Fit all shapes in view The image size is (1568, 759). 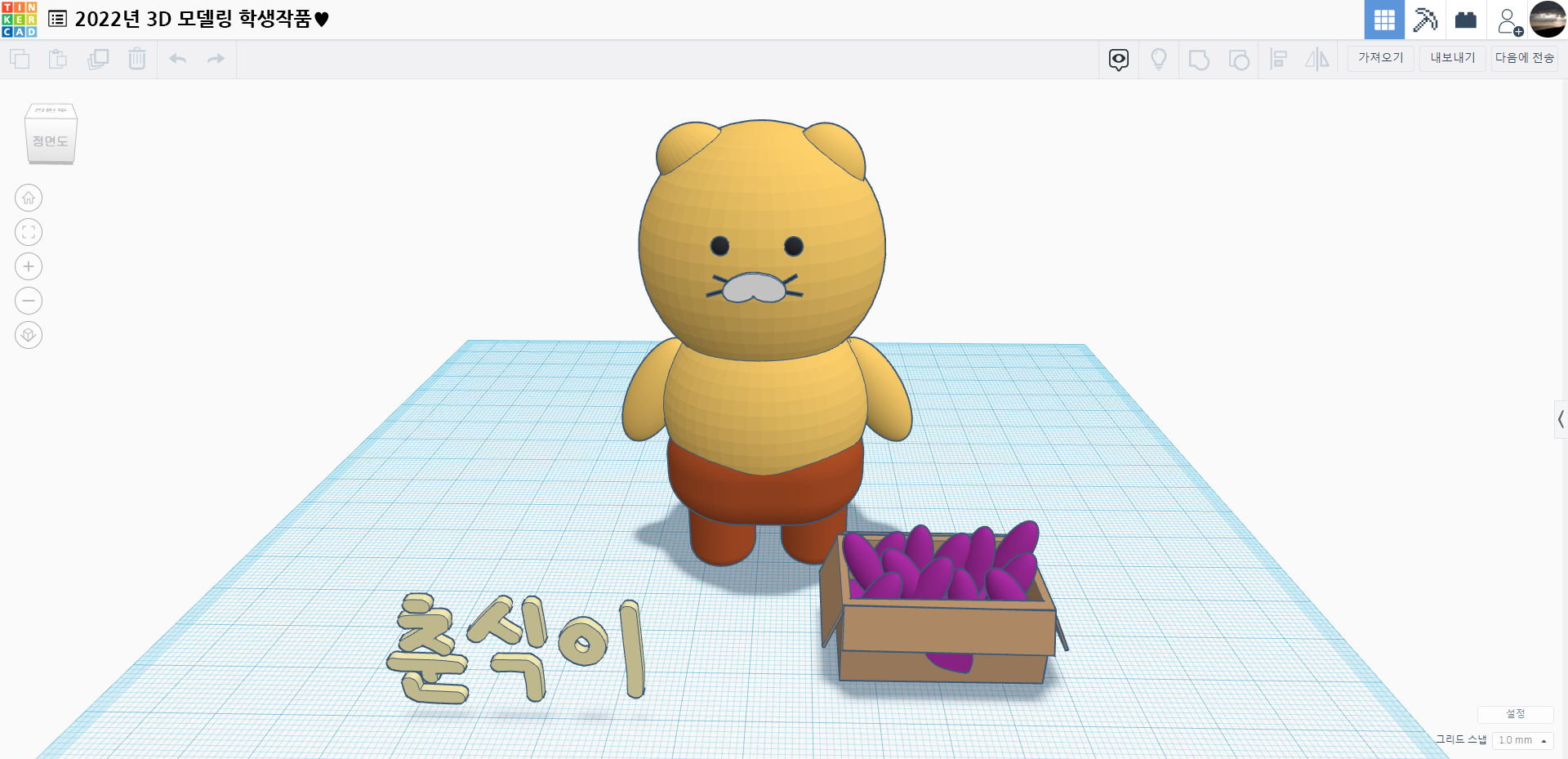coord(29,232)
